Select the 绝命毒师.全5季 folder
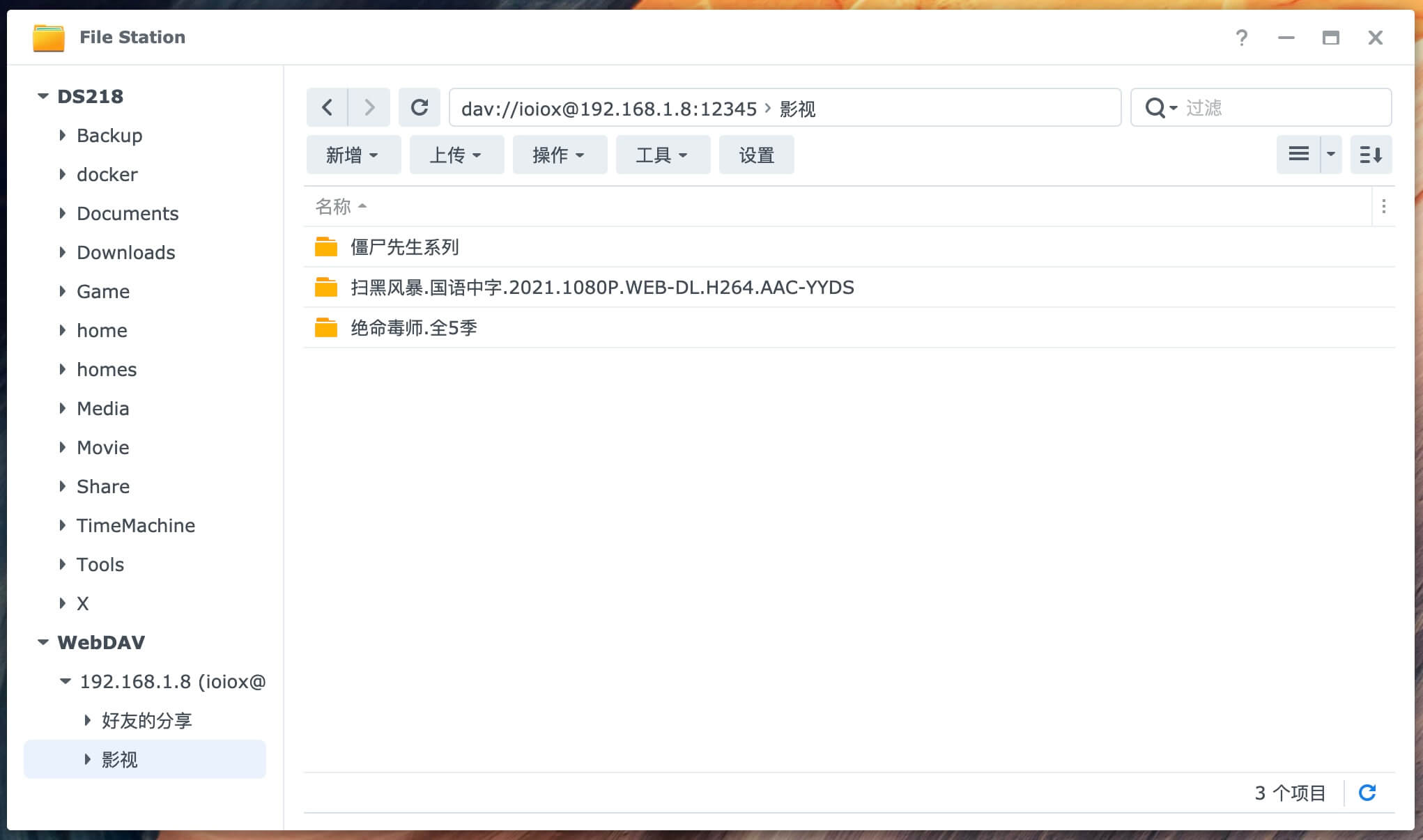The width and height of the screenshot is (1423, 840). 413,327
